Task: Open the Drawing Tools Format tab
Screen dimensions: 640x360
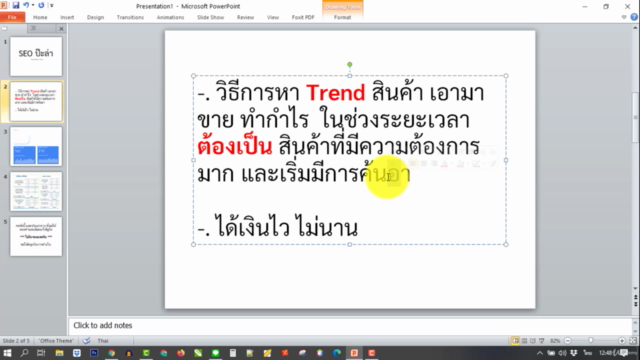Action: [x=342, y=17]
